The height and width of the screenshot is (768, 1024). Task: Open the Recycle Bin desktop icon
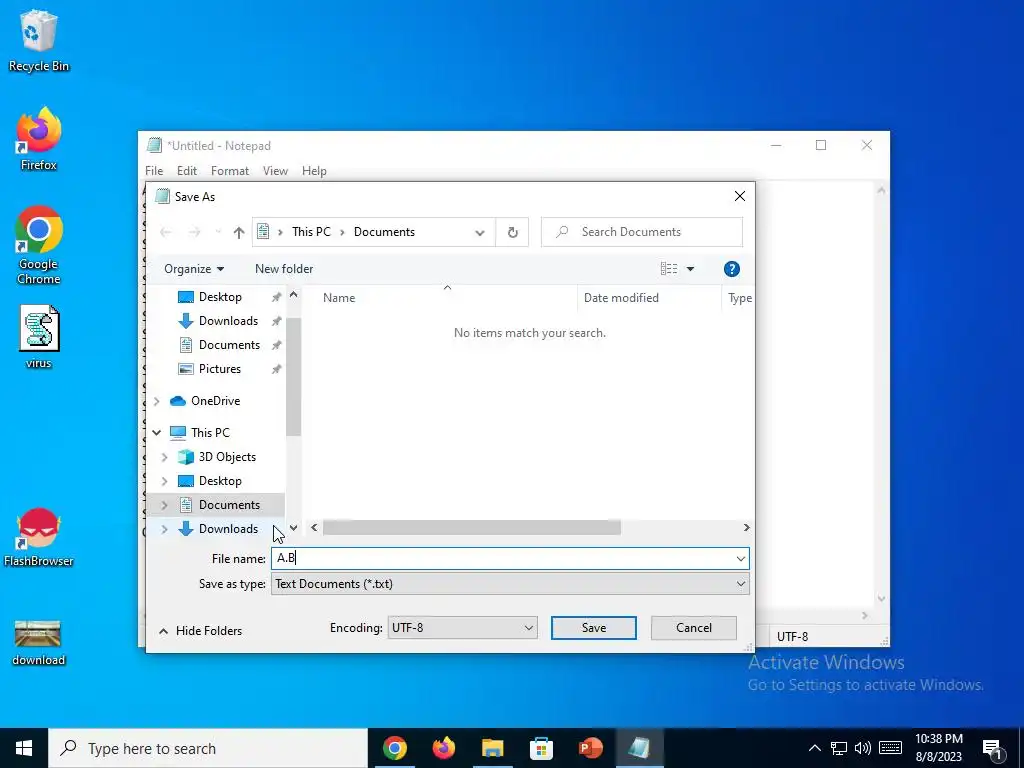coord(39,40)
